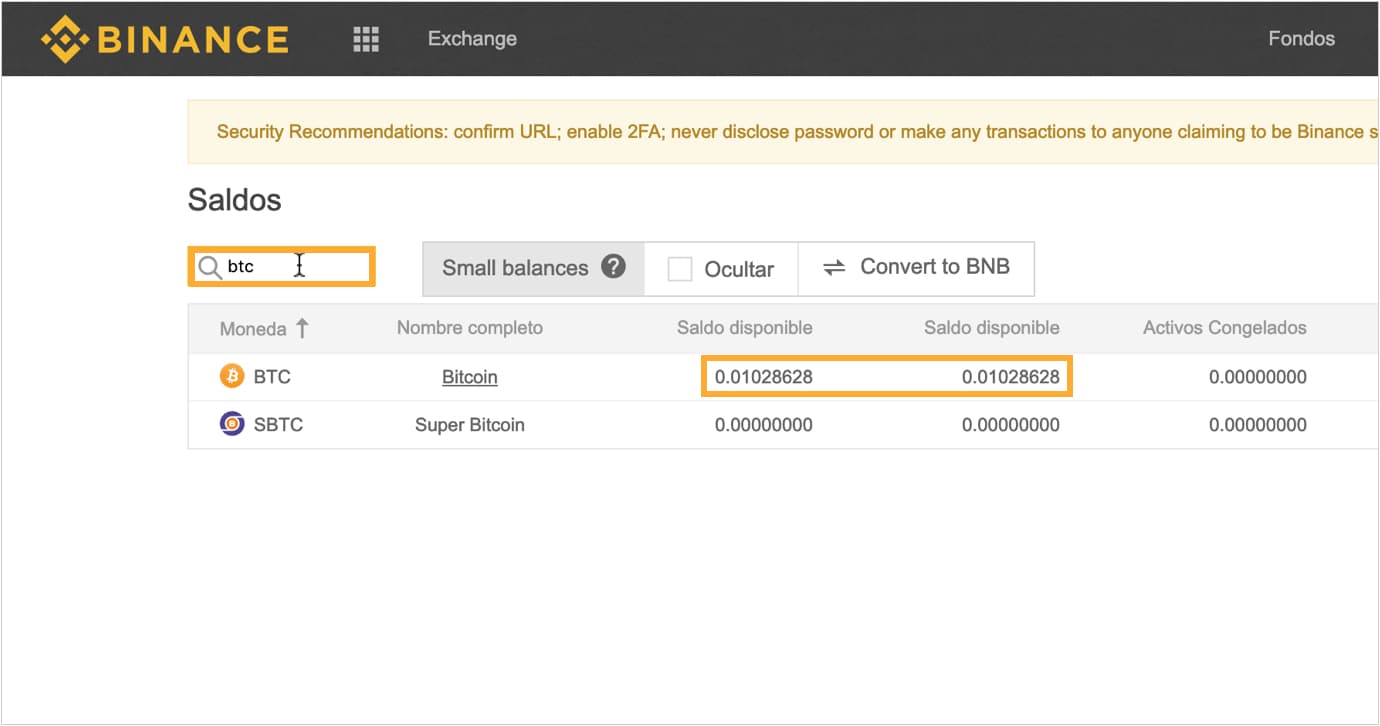Click the Convert to BNB arrows icon
This screenshot has width=1380, height=726.
pos(834,268)
